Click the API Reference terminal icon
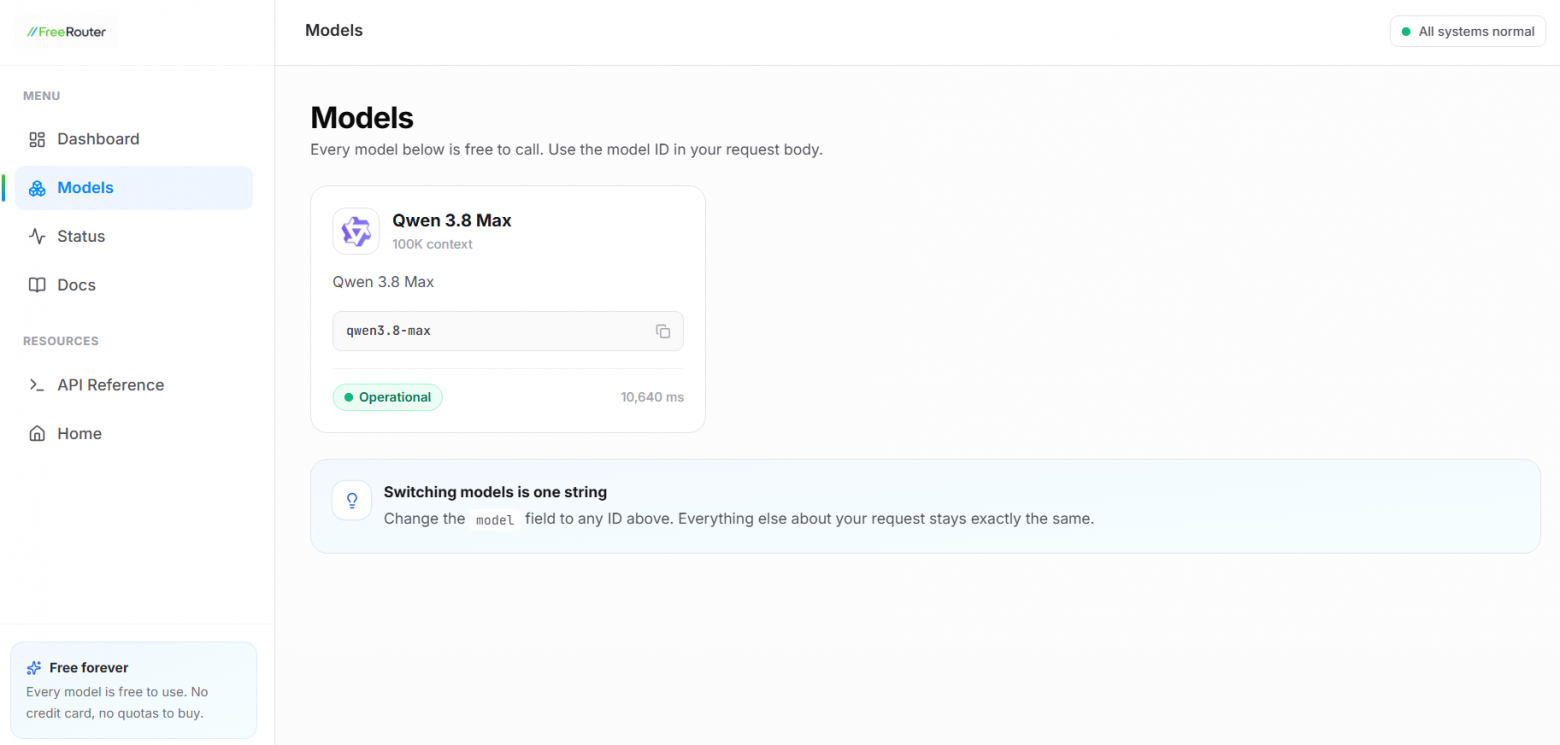 click(x=37, y=385)
